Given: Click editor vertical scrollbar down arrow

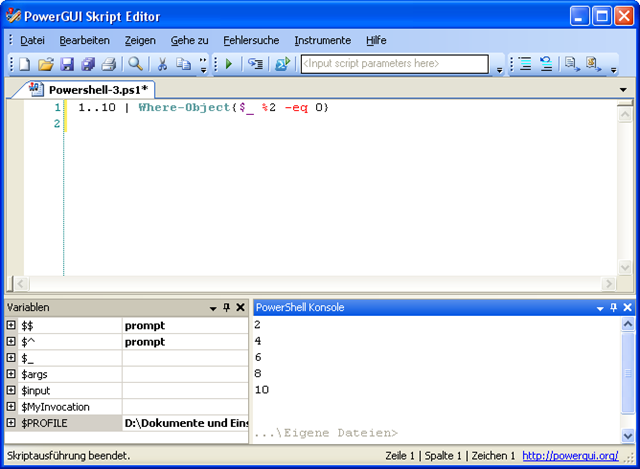Looking at the screenshot, I should click(625, 268).
